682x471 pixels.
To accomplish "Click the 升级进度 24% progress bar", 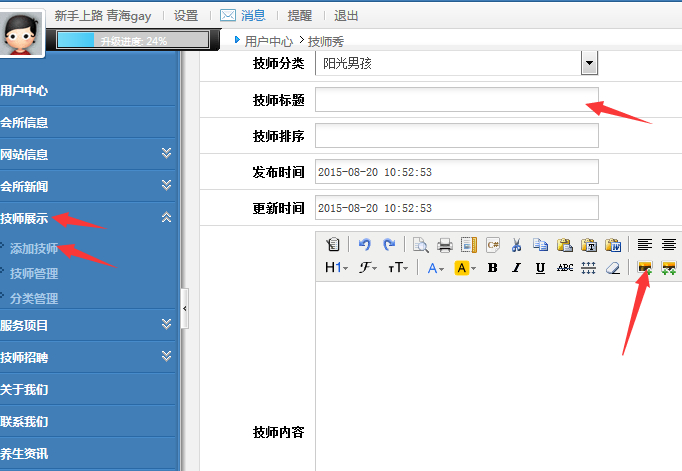I will coord(133,40).
